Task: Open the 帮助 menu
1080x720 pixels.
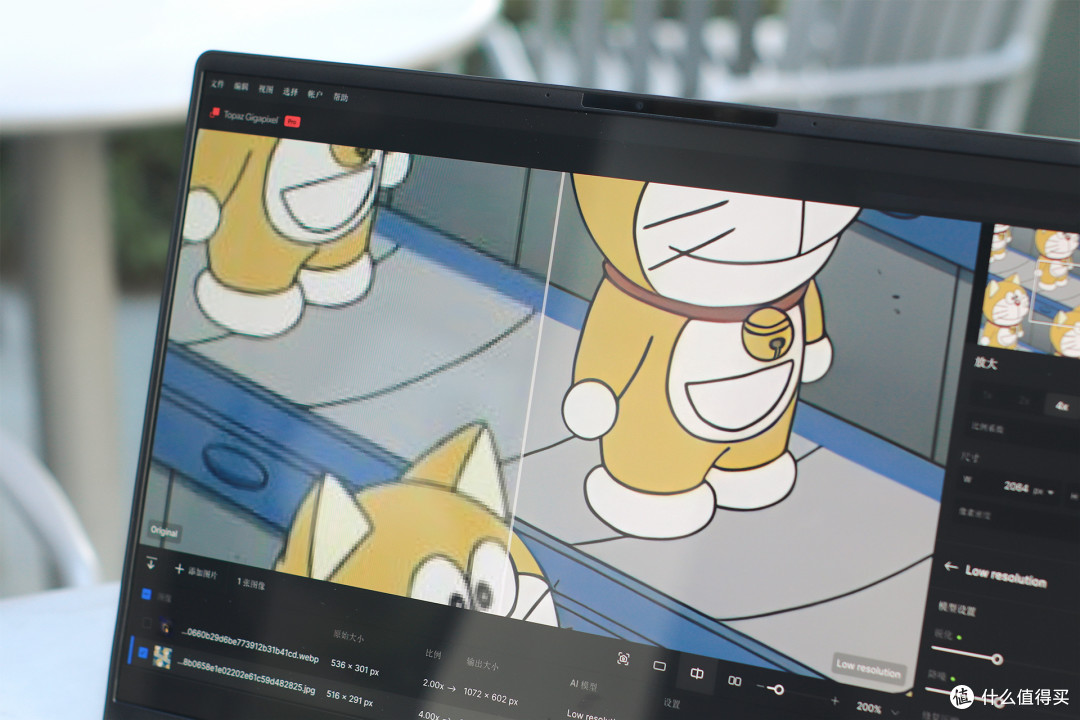Action: tap(341, 97)
